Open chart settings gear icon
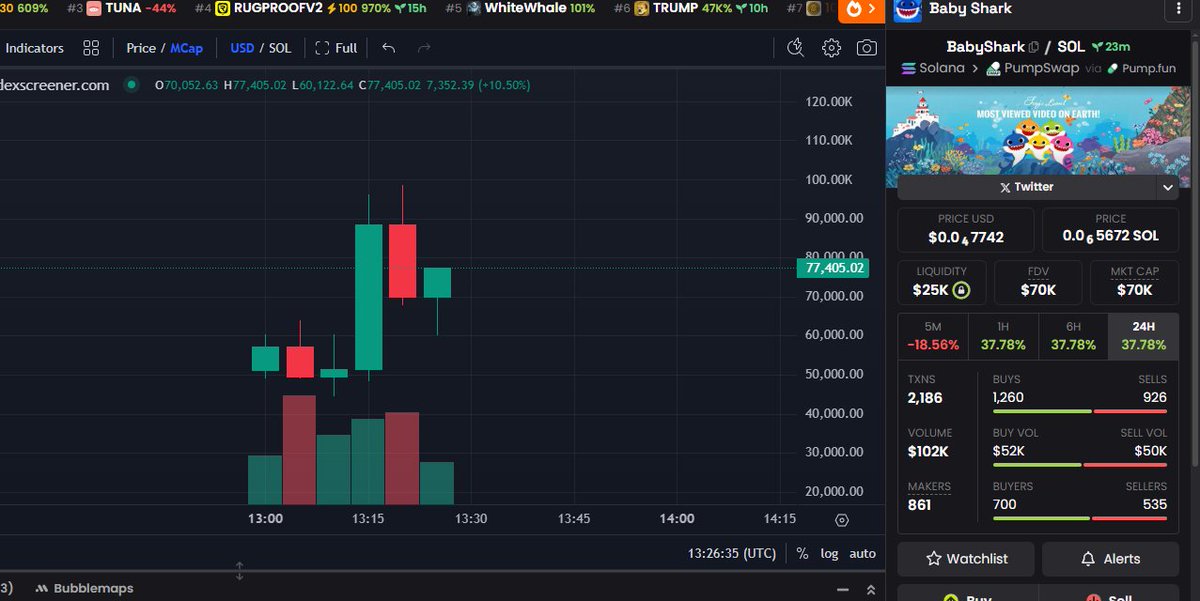The height and width of the screenshot is (601, 1200). tap(831, 47)
